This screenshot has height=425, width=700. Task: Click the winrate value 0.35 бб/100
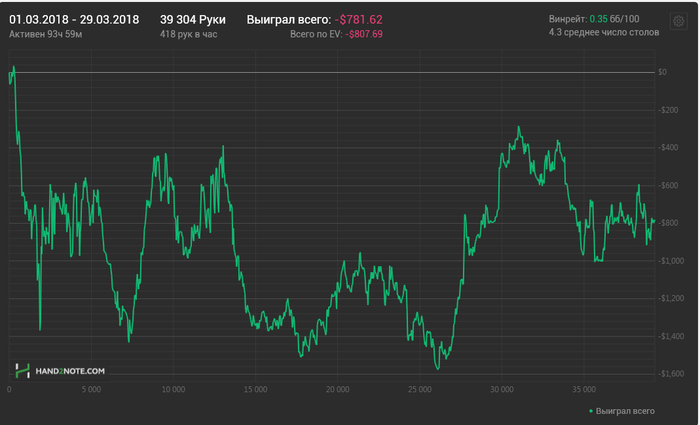tap(614, 19)
